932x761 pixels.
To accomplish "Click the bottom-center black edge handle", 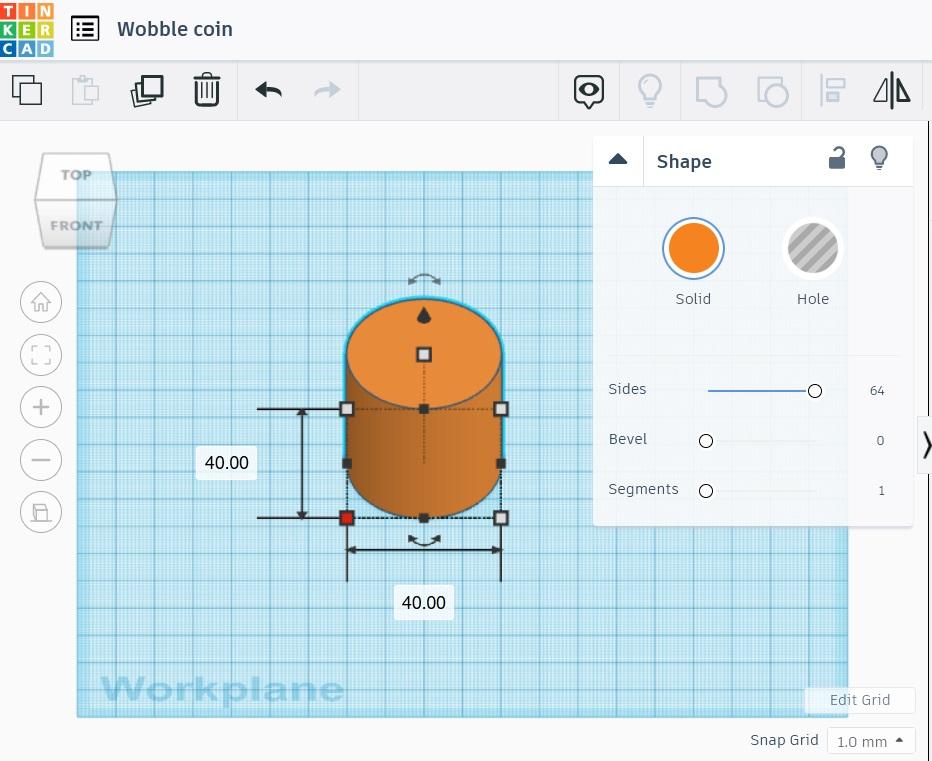I will (424, 518).
